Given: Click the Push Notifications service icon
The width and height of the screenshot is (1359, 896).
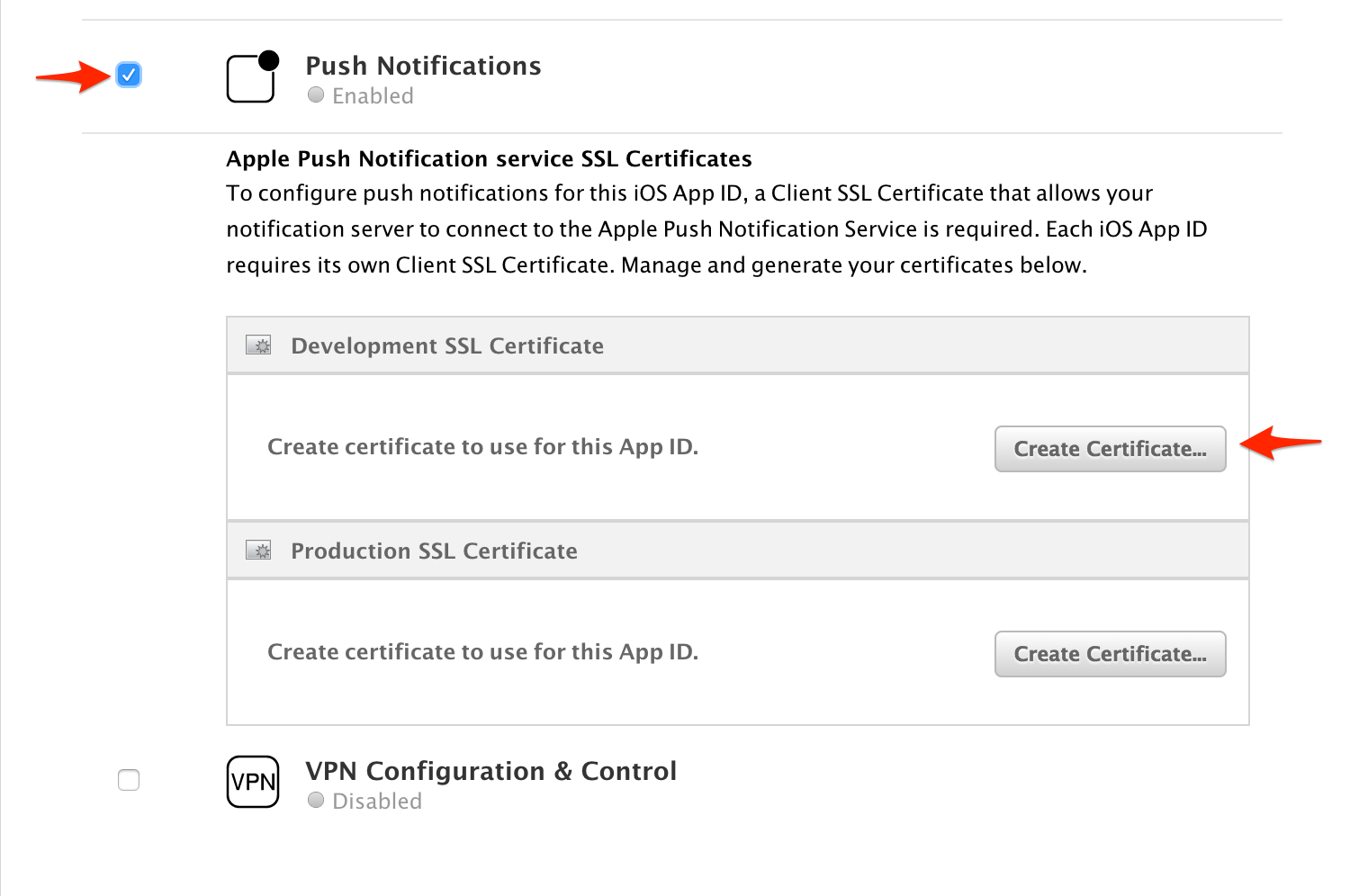Looking at the screenshot, I should point(253,76).
